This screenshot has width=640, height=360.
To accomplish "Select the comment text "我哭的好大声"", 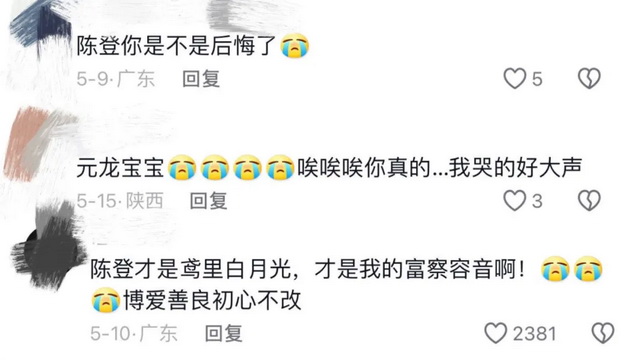I will pos(515,168).
